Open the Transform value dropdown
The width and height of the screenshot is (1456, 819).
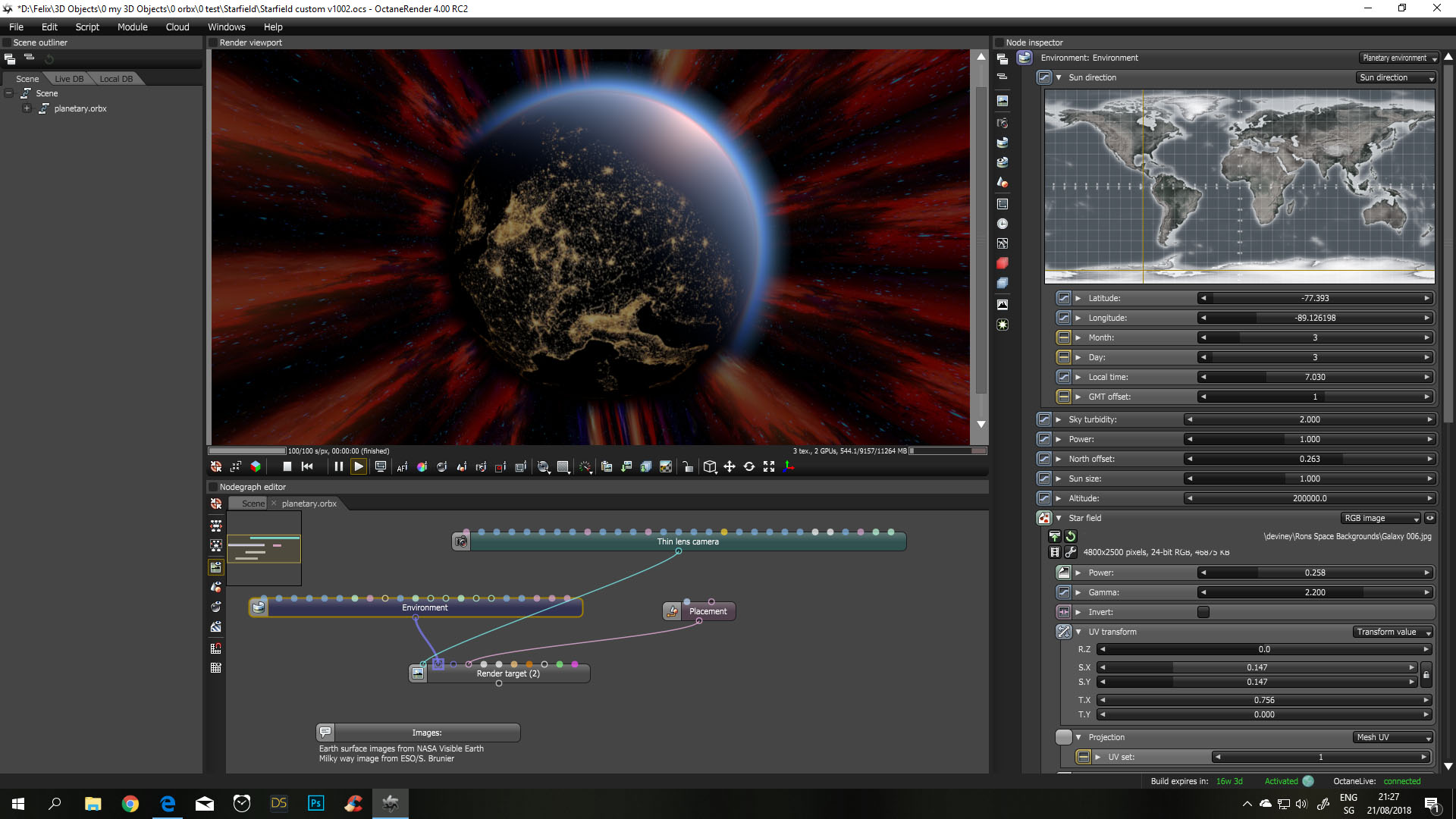tap(1392, 632)
